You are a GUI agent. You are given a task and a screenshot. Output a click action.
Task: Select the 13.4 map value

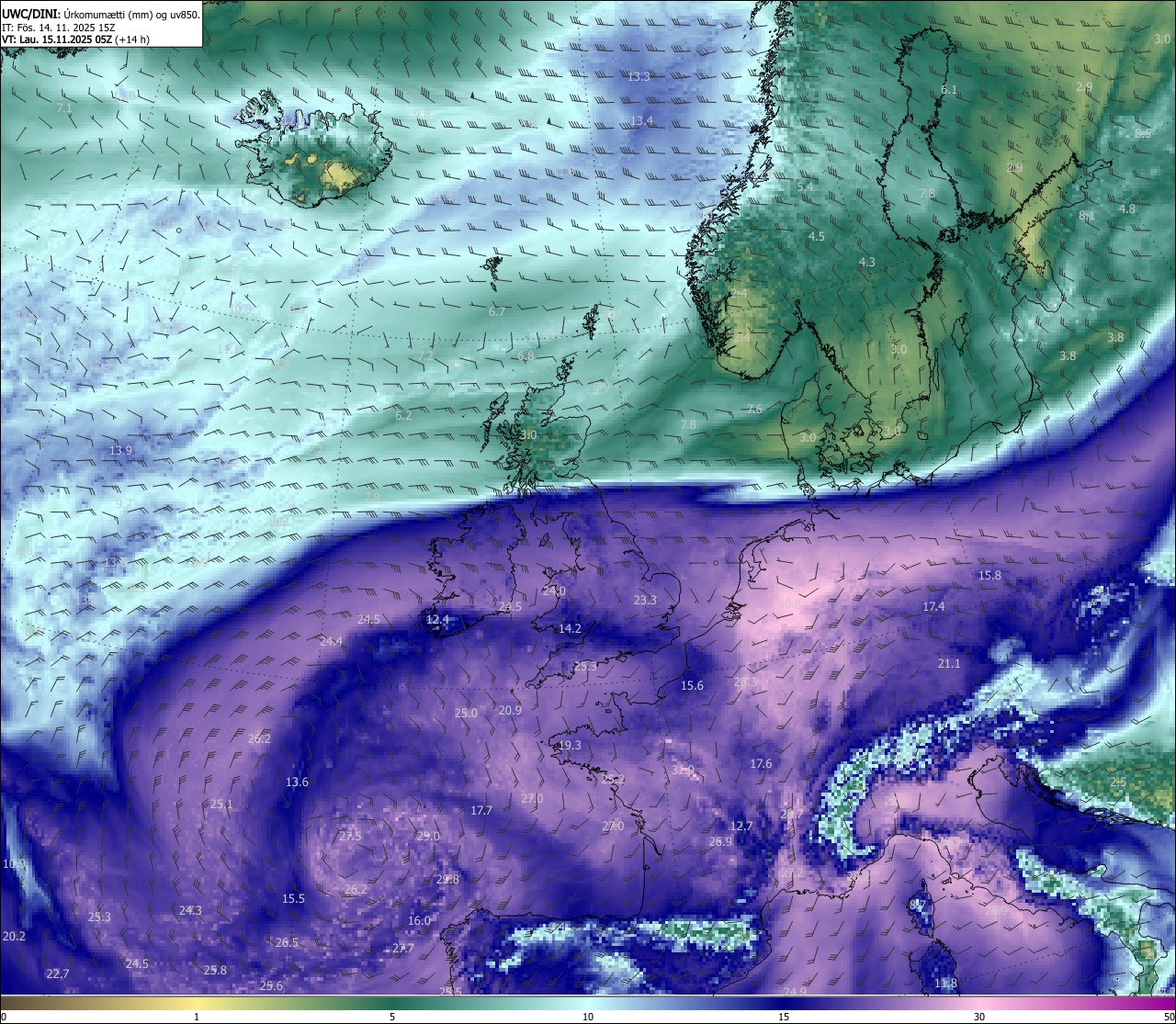[x=642, y=121]
